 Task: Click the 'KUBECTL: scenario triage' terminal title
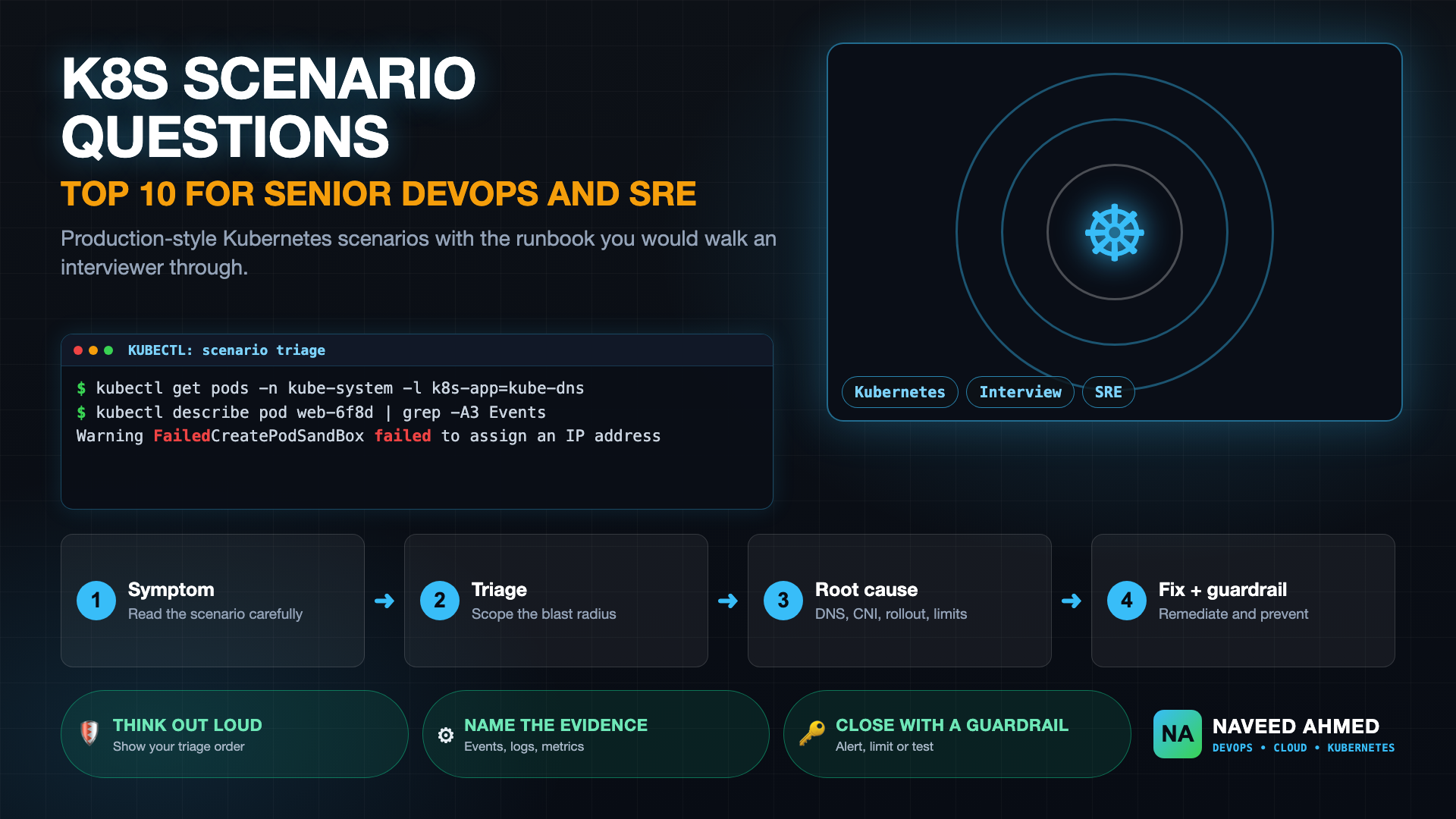point(226,350)
